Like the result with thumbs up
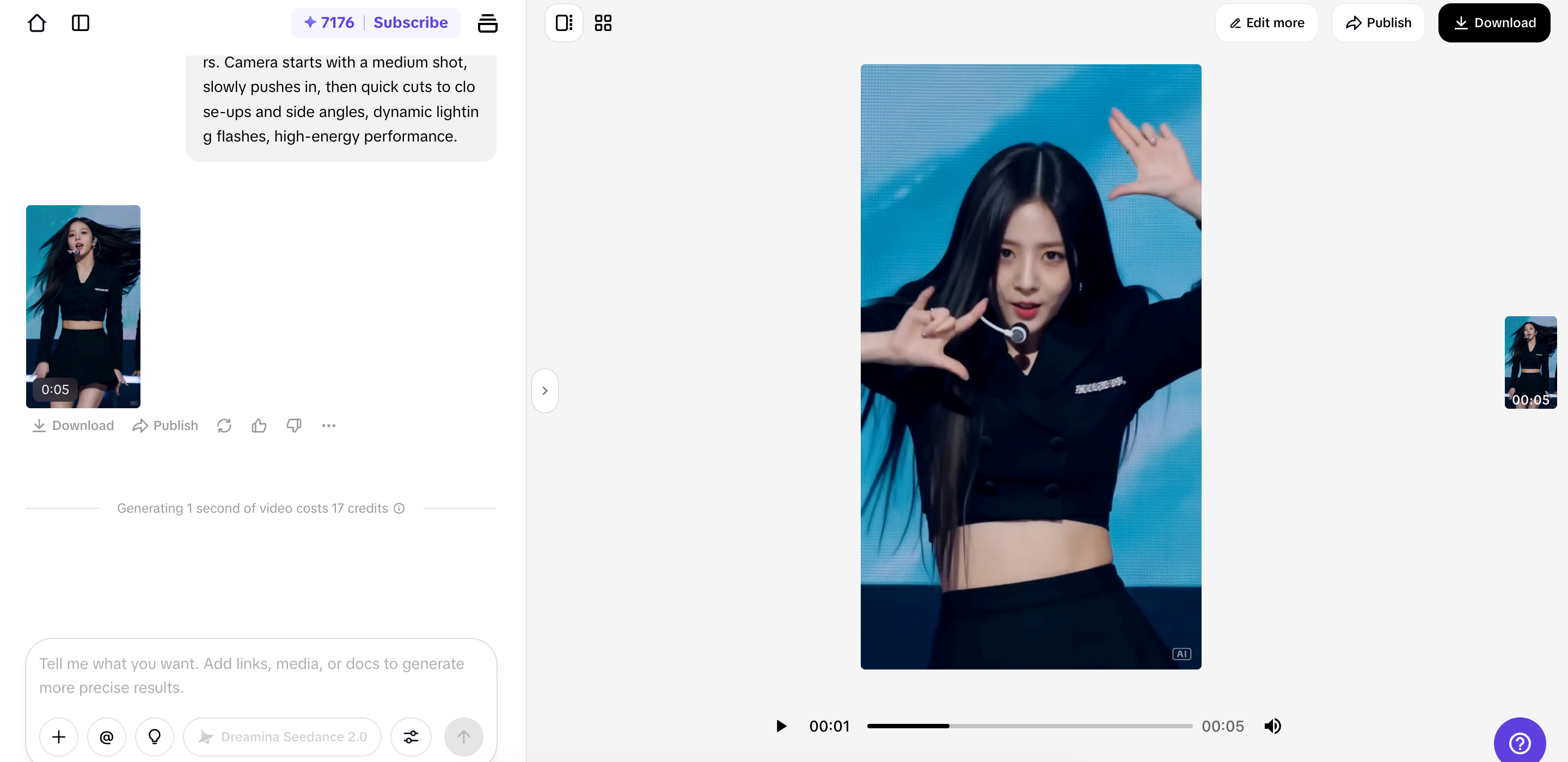Image resolution: width=1568 pixels, height=762 pixels. (259, 426)
